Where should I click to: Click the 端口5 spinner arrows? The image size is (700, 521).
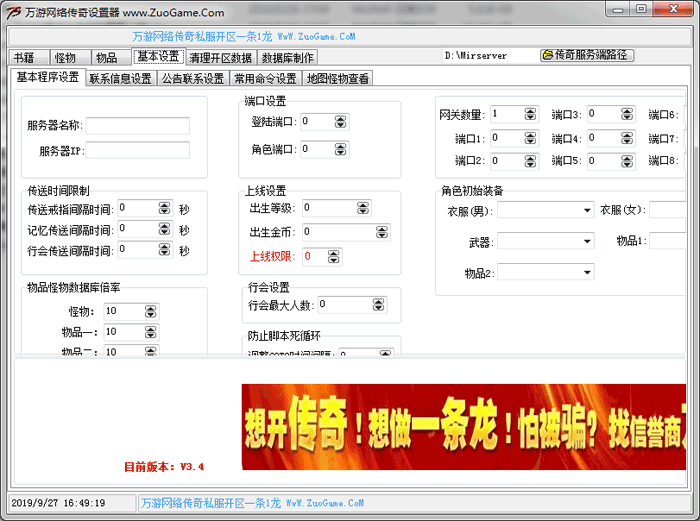627,161
